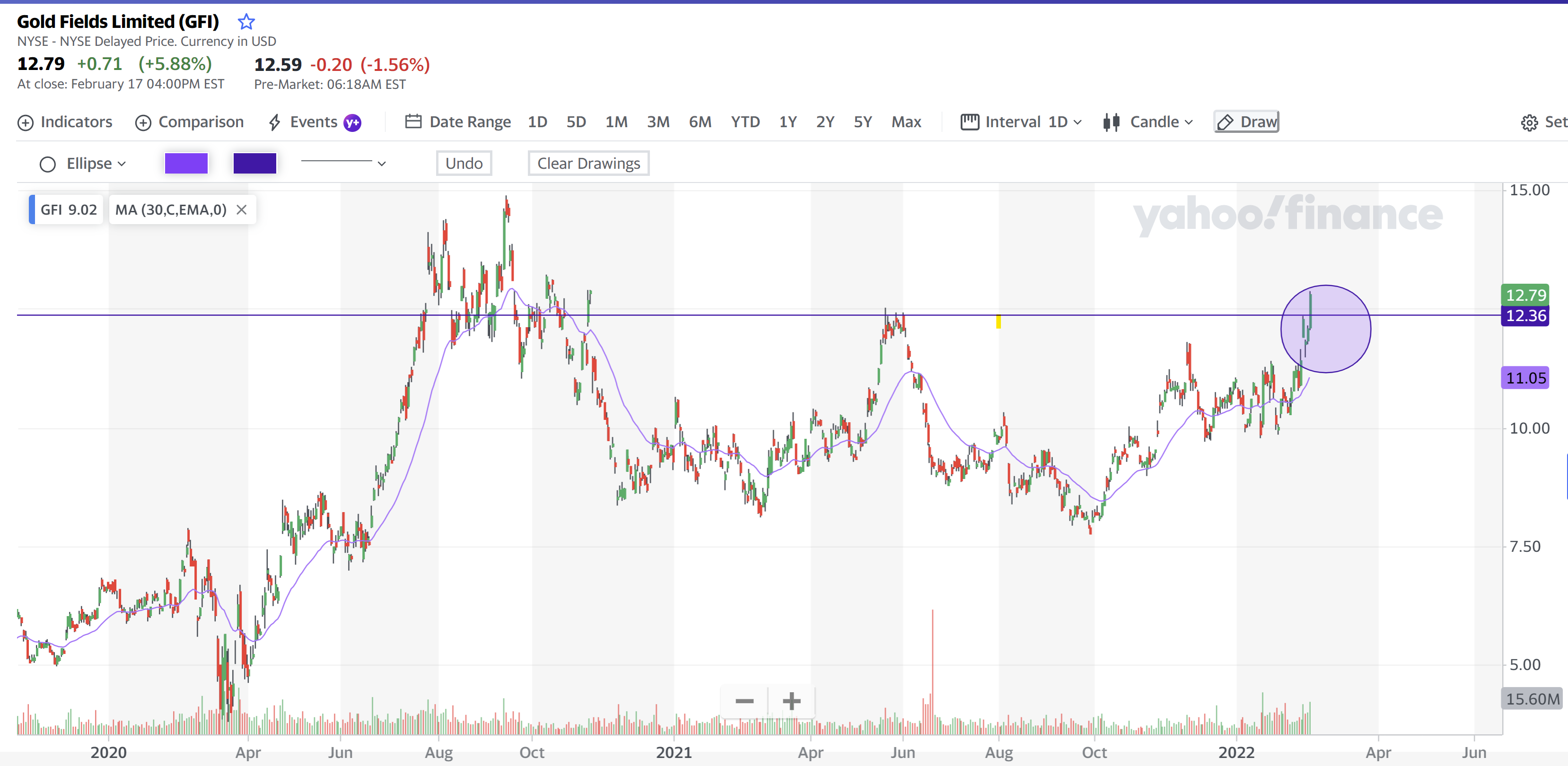The width and height of the screenshot is (1568, 766).
Task: Click the 10.00 price axis label
Action: [x=1530, y=428]
